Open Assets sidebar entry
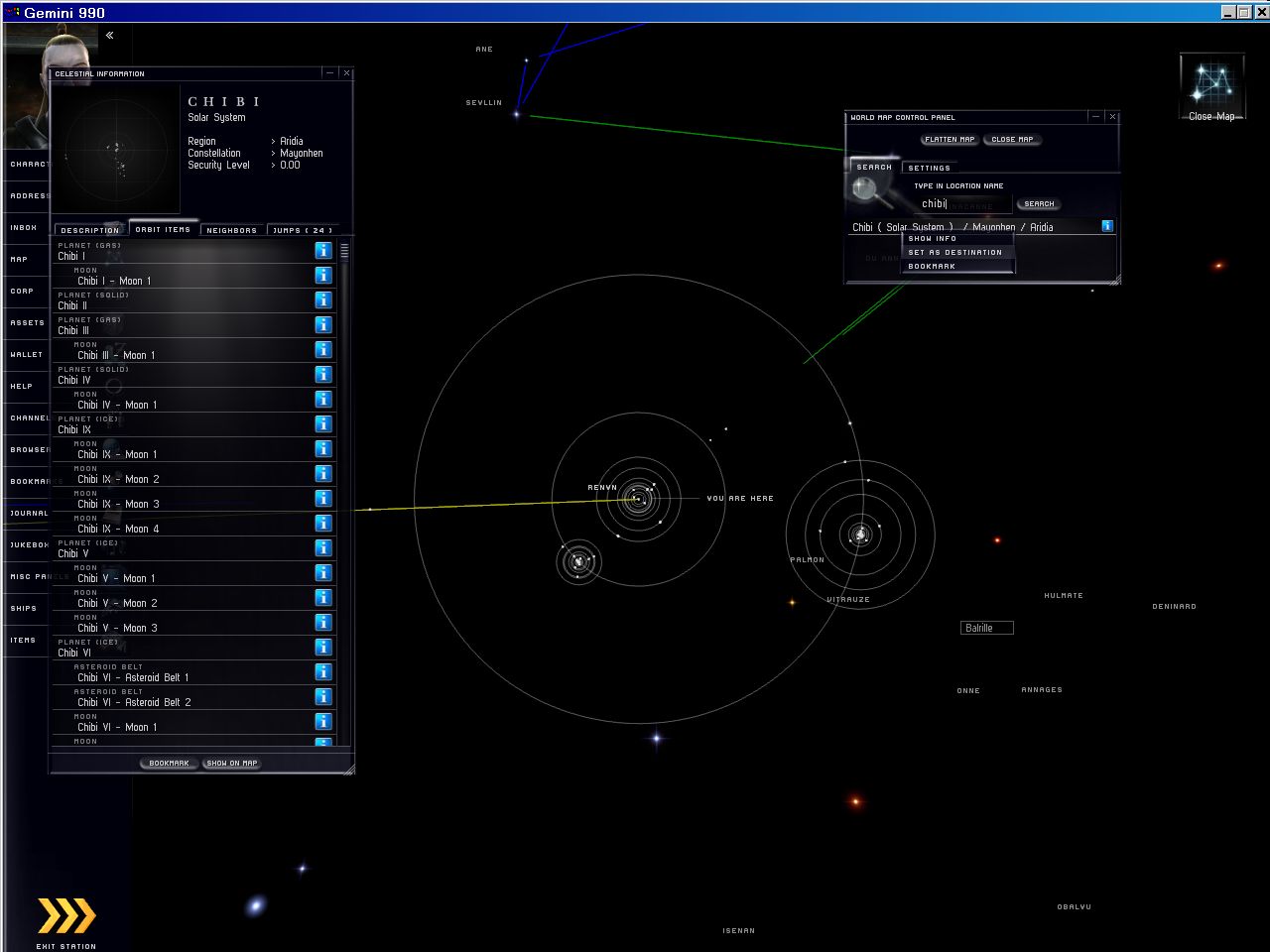The height and width of the screenshot is (952, 1270). pos(27,323)
